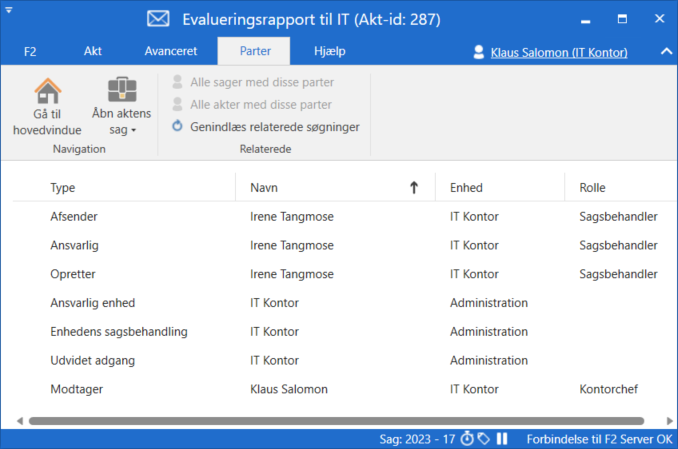Image resolution: width=678 pixels, height=449 pixels.
Task: Click the envelope icon in title bar
Action: (158, 19)
